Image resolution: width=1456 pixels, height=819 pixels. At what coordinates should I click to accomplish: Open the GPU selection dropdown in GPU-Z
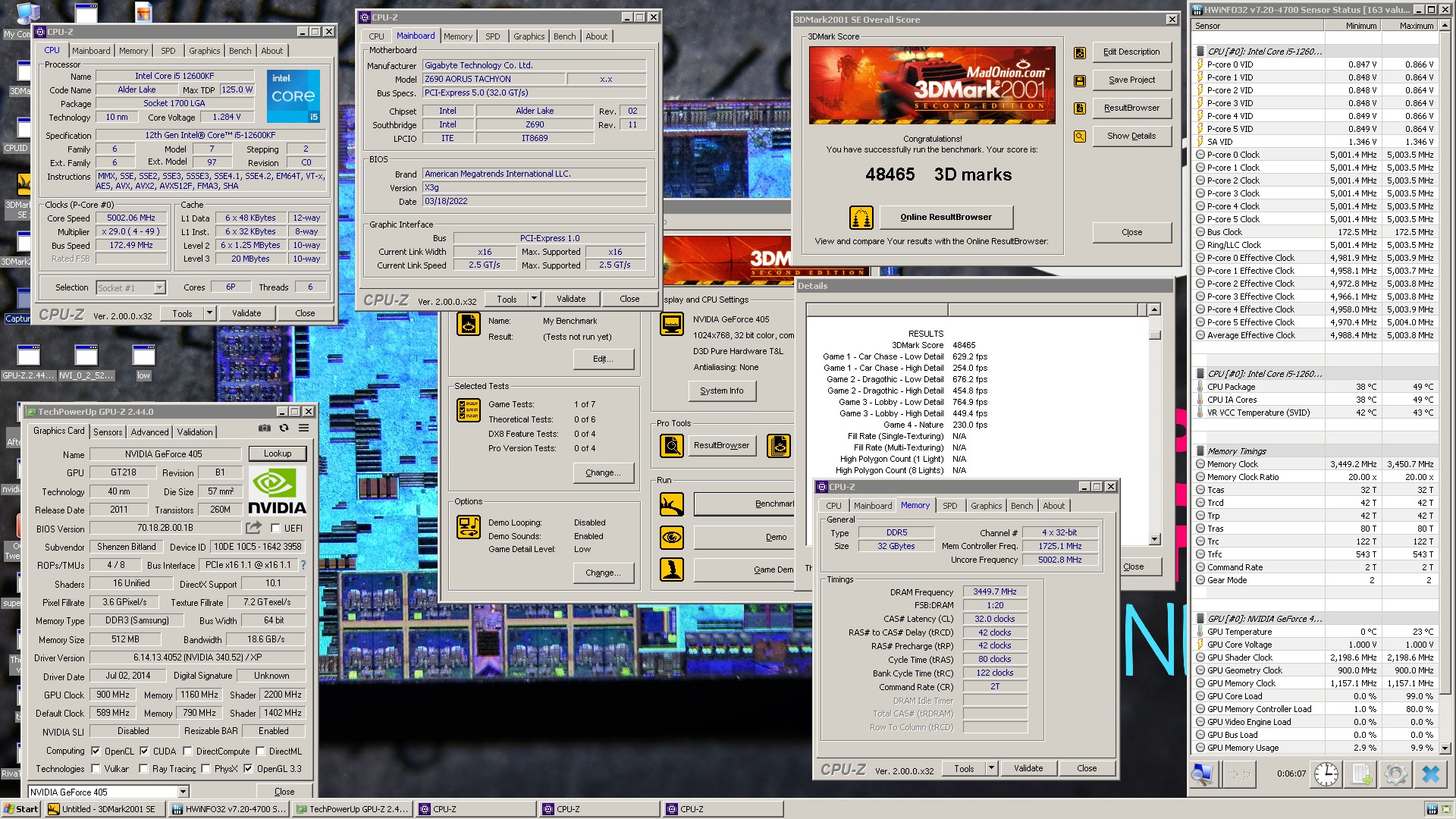(183, 792)
